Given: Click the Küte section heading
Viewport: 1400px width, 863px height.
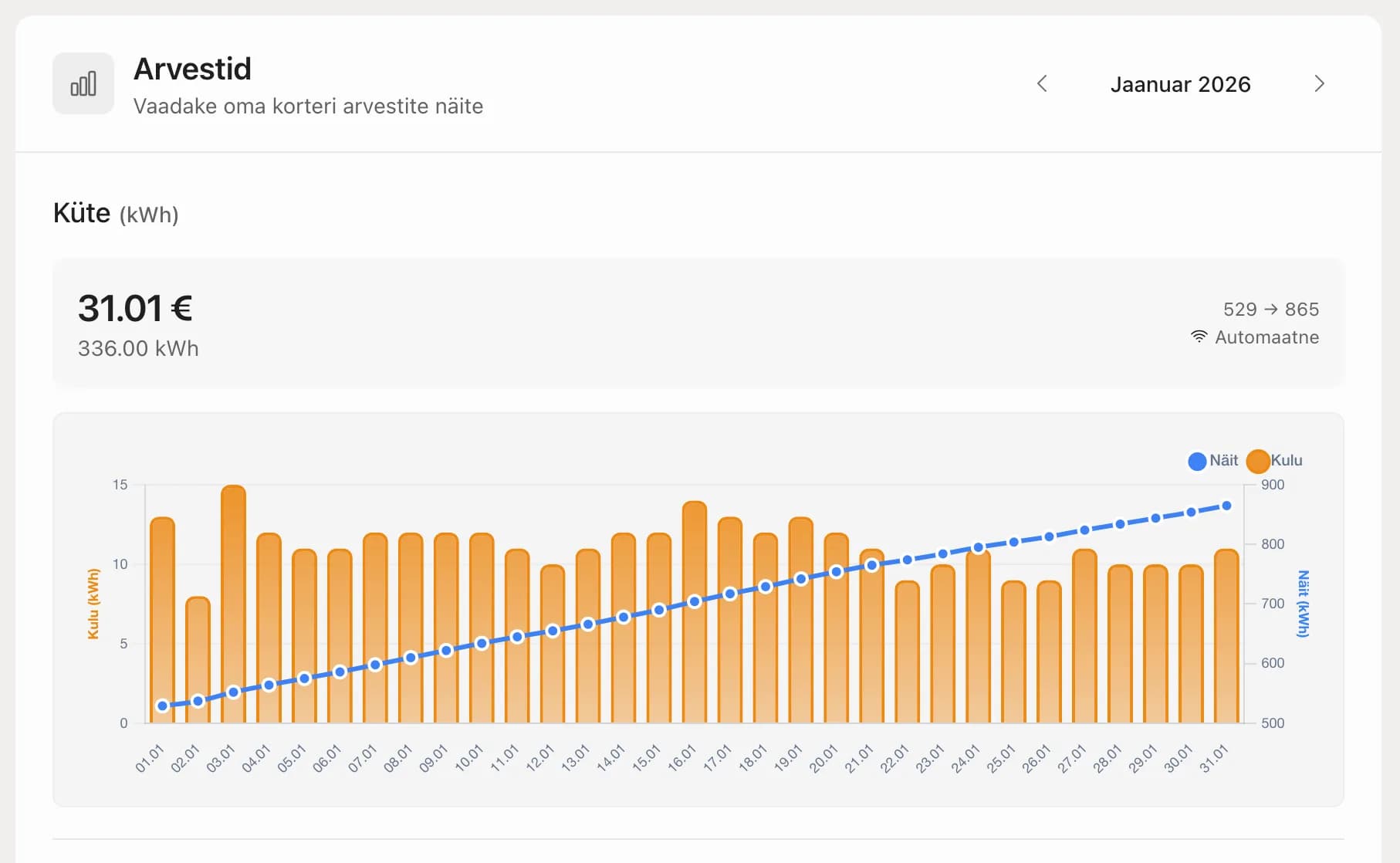Looking at the screenshot, I should (82, 213).
